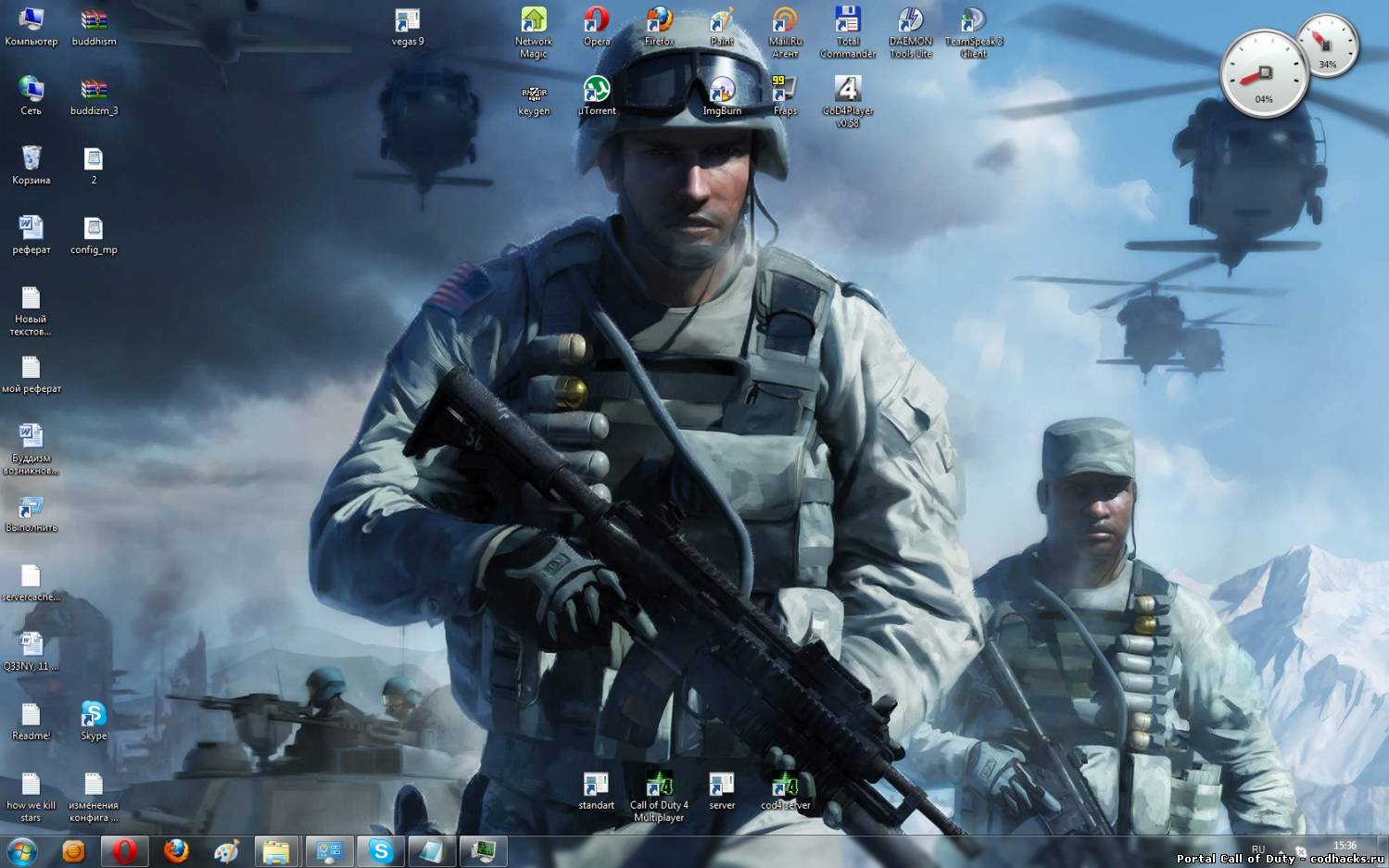Launch the Skype desktop shortcut
The image size is (1389, 868).
pyautogui.click(x=94, y=721)
